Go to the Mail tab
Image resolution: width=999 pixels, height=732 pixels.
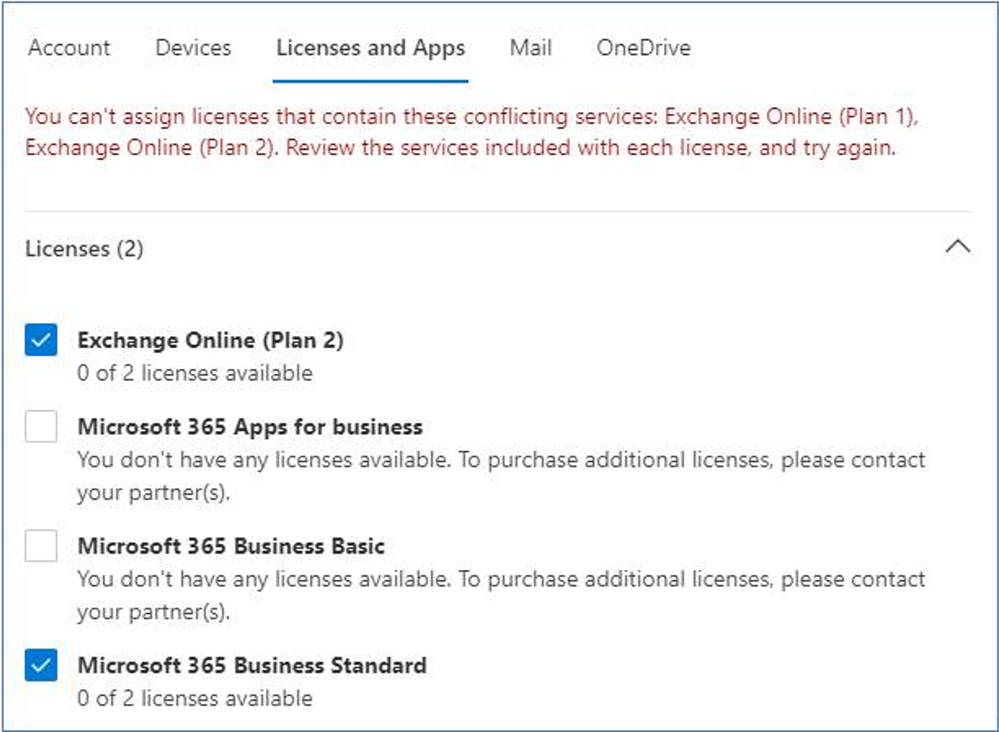(x=530, y=48)
